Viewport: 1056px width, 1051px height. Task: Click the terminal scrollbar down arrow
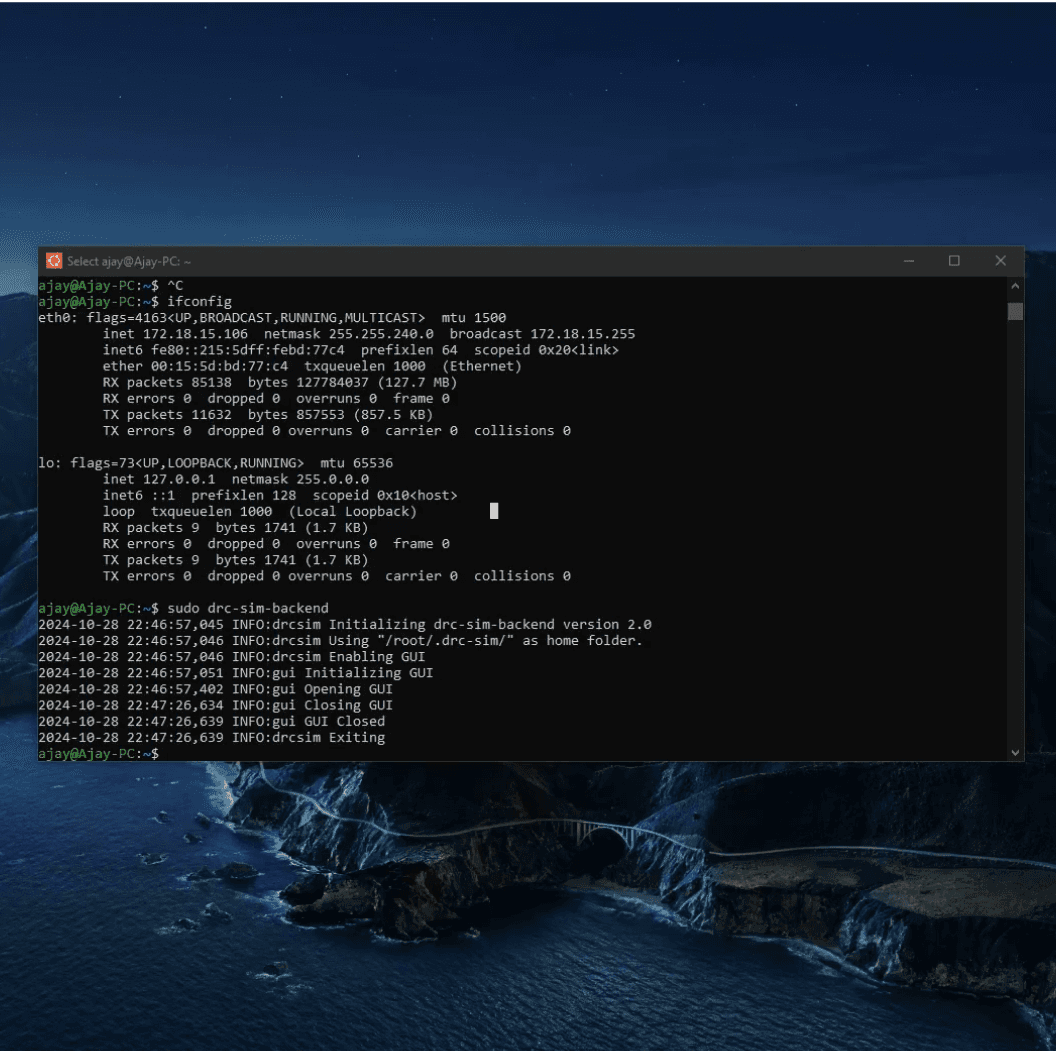tap(1015, 753)
